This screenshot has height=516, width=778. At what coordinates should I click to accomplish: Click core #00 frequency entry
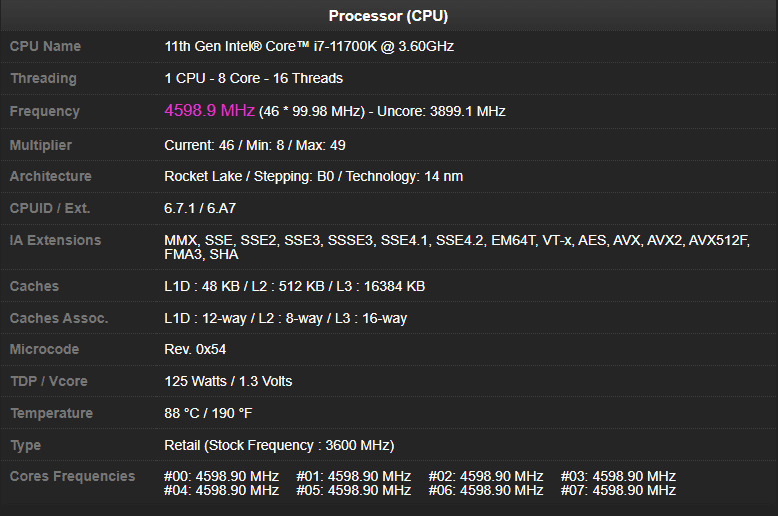click(221, 476)
